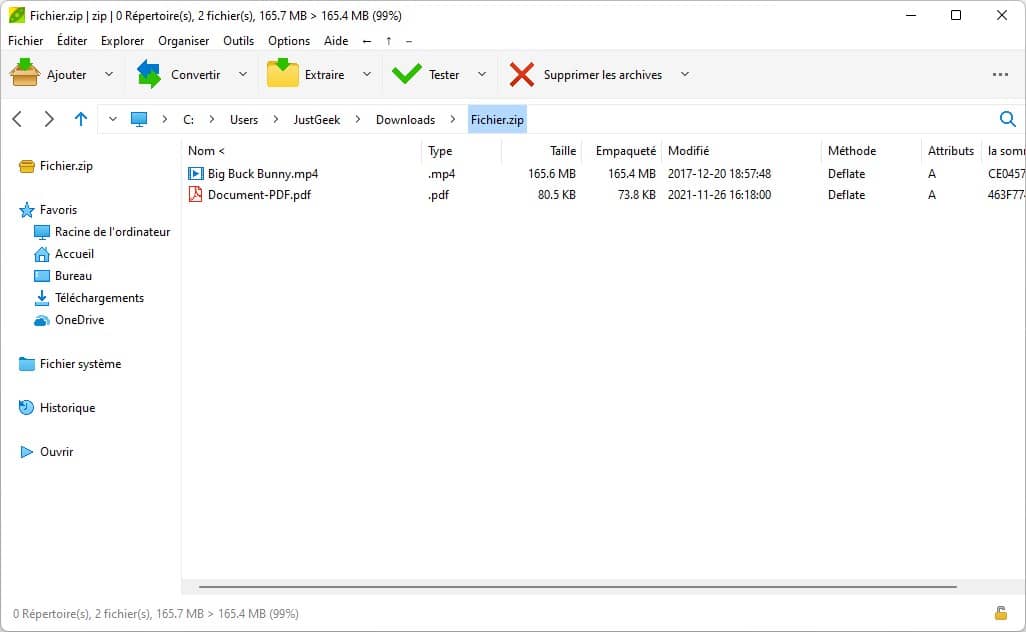Viewport: 1026px width, 632px height.
Task: Expand the Supprimer les archives dropdown arrow
Action: point(684,74)
